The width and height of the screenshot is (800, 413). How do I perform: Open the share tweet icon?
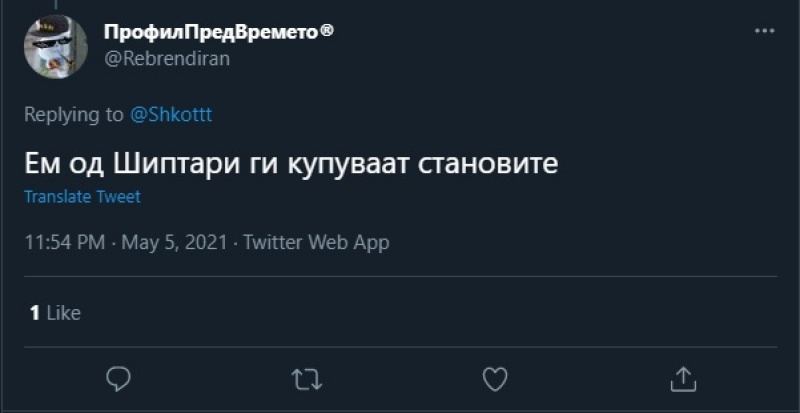682,378
